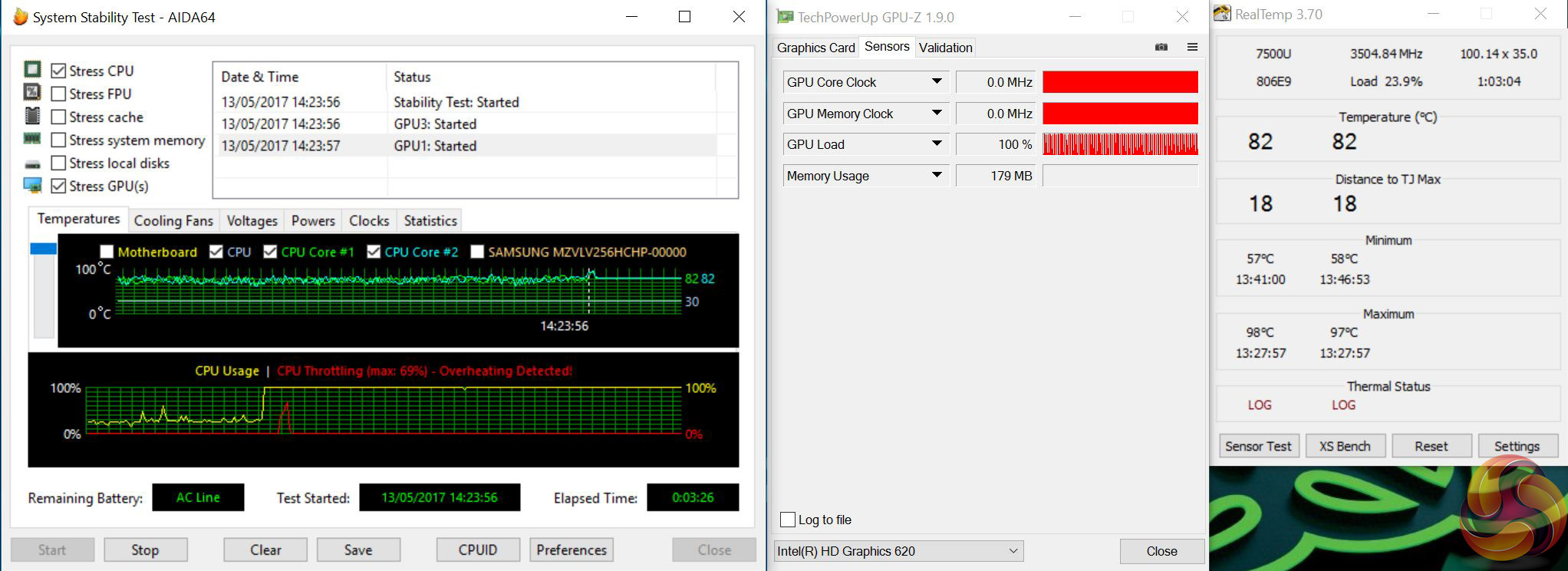This screenshot has width=1568, height=571.
Task: Check the Log to file option
Action: pos(787,520)
